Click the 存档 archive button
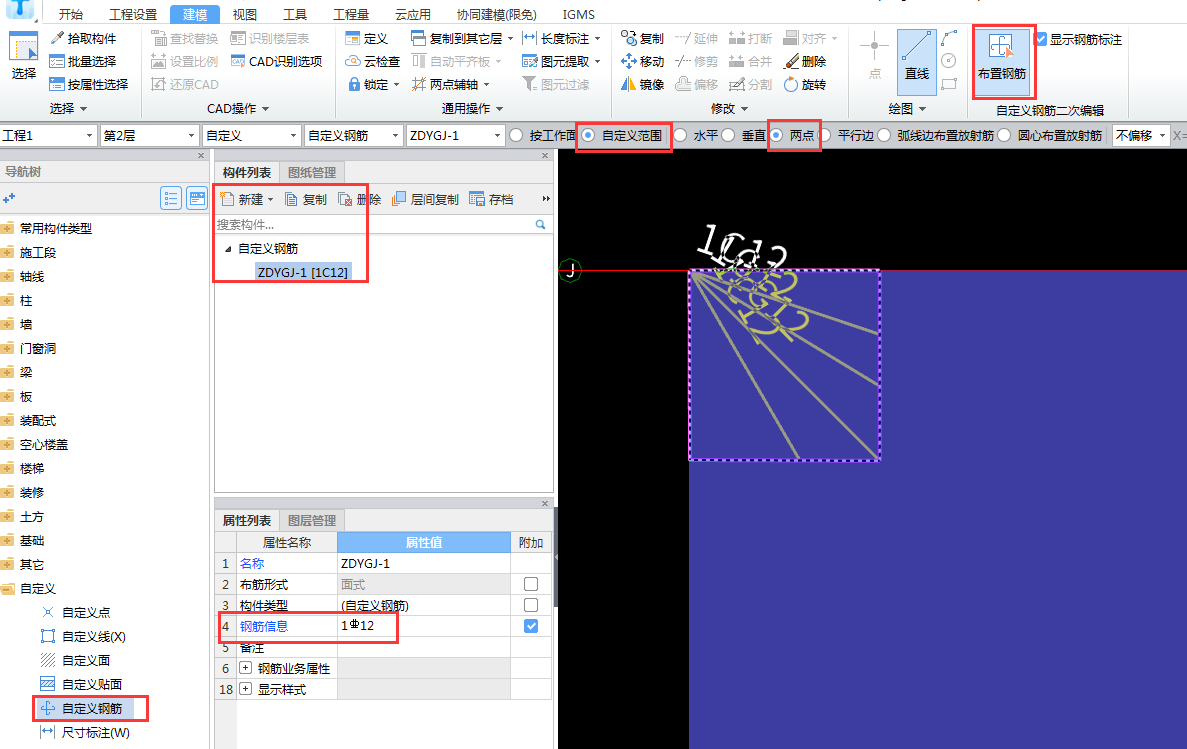This screenshot has height=749, width=1187. (491, 199)
